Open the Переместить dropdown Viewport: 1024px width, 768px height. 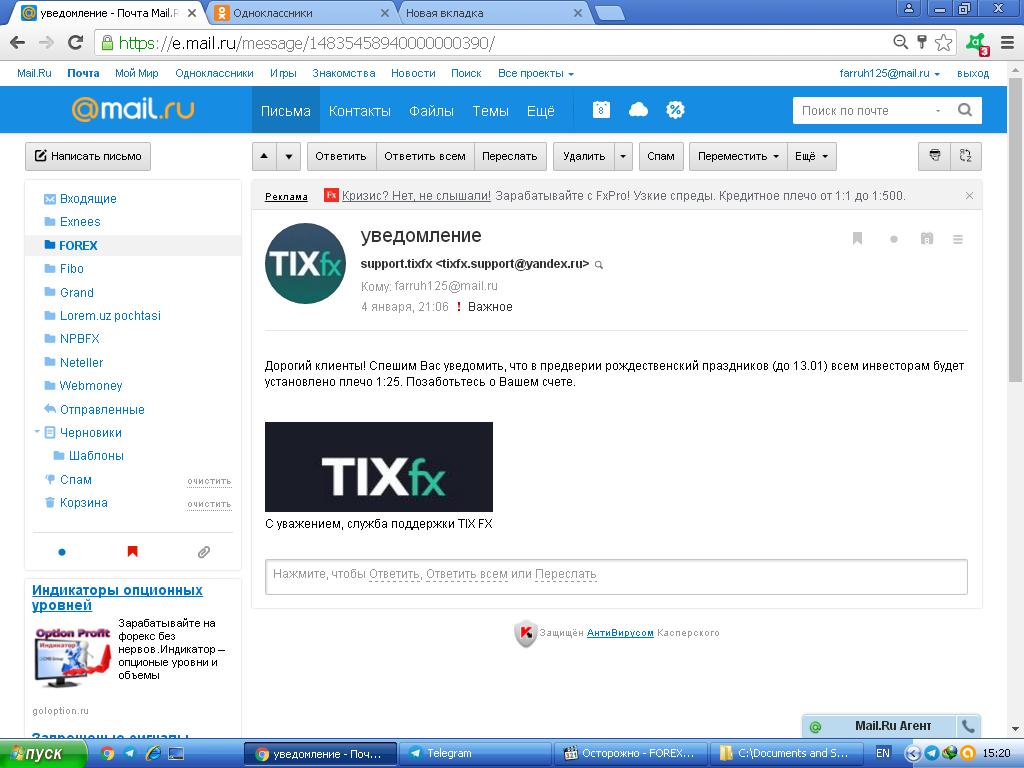(738, 156)
